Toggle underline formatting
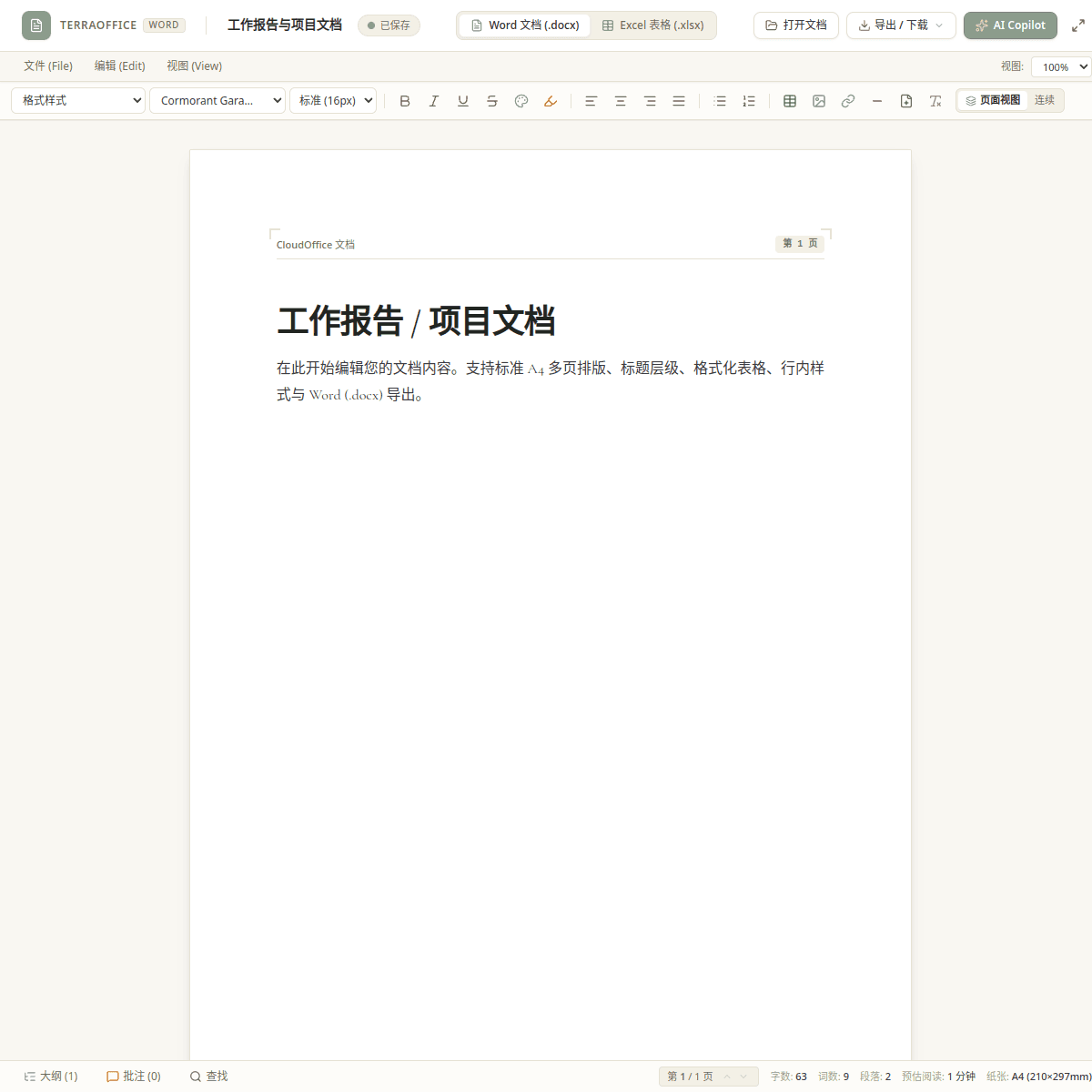This screenshot has width=1092, height=1092. 463,101
